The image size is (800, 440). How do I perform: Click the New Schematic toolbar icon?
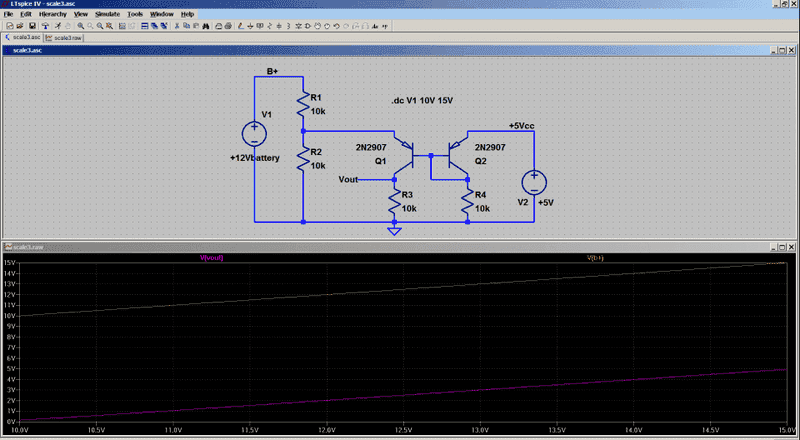tap(10, 26)
